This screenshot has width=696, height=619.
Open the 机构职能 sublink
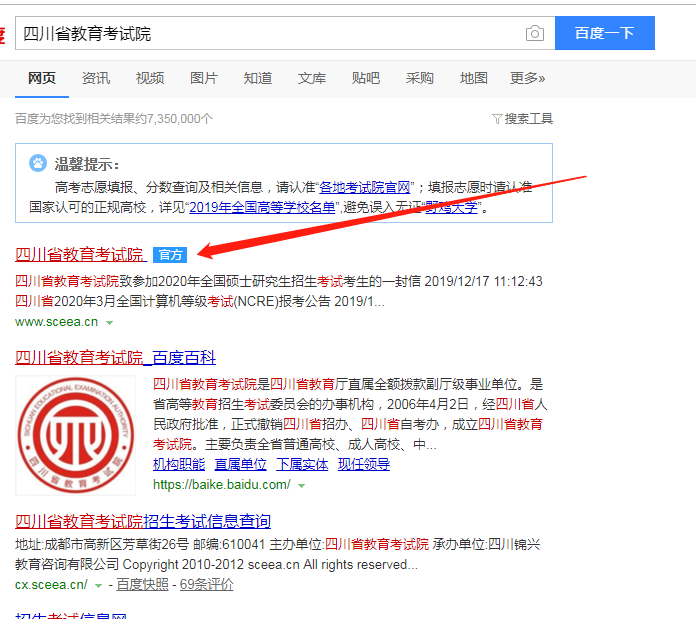point(179,465)
